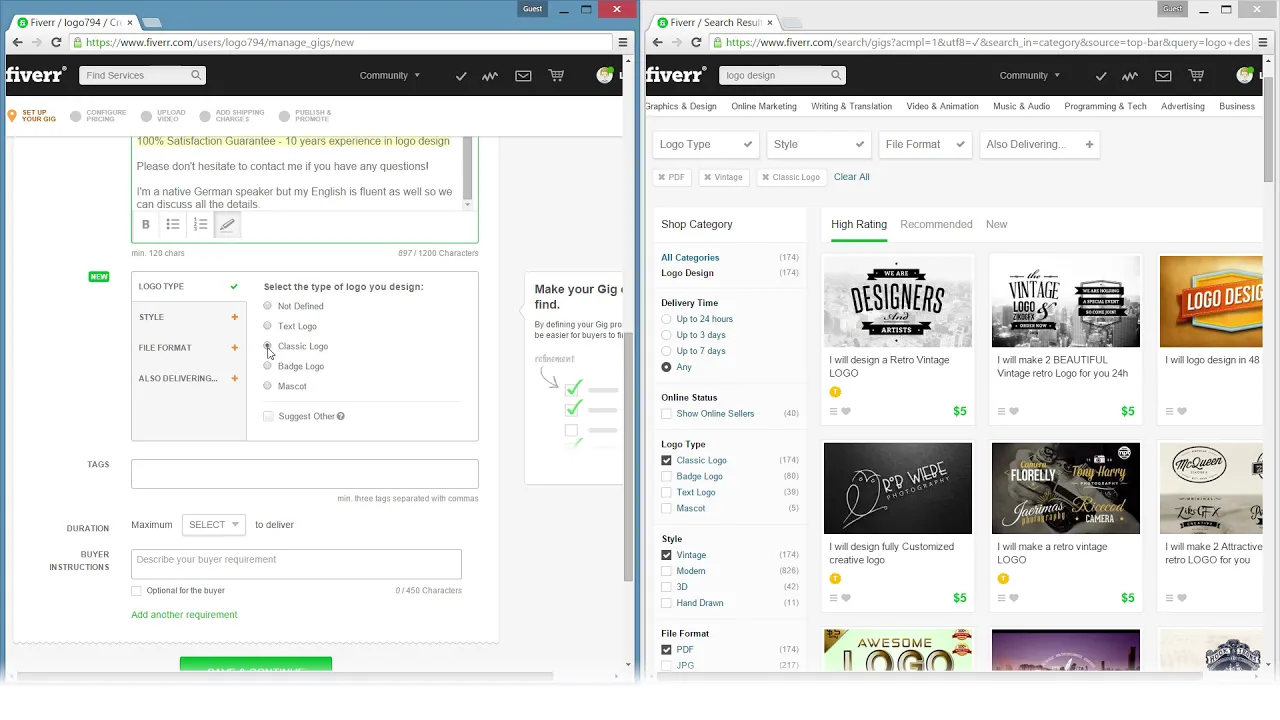
Task: Open messages envelope in right Fiverr header
Action: [x=1163, y=76]
